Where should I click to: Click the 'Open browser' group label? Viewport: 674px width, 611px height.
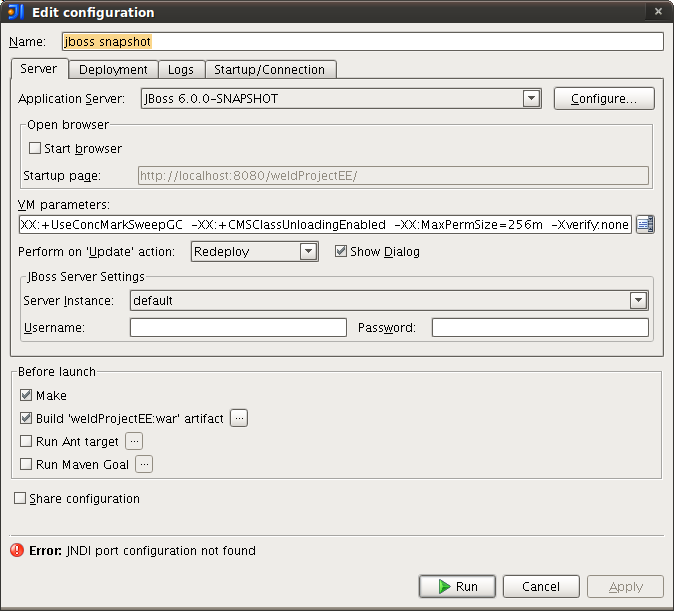68,125
